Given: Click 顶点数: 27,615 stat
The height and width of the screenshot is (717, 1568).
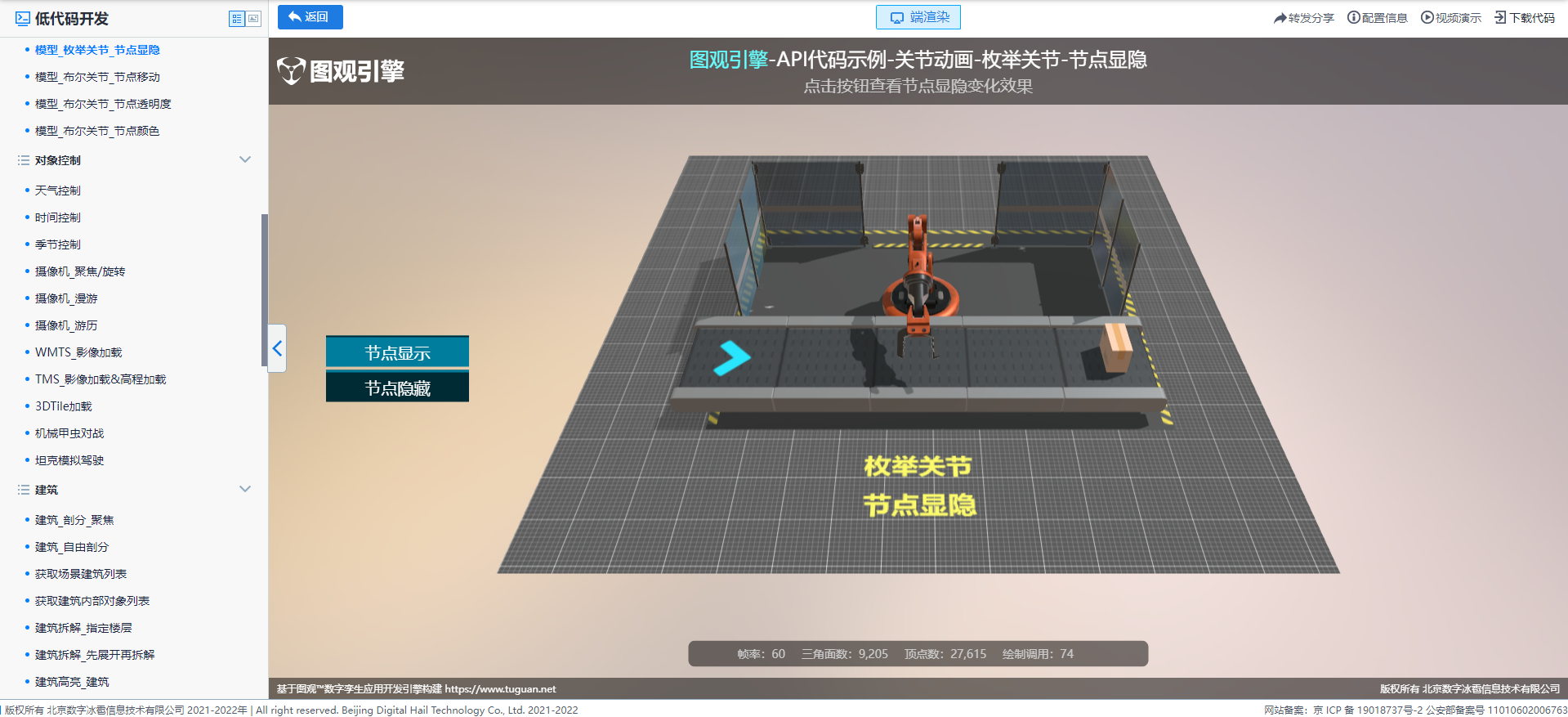Looking at the screenshot, I should click(x=945, y=654).
